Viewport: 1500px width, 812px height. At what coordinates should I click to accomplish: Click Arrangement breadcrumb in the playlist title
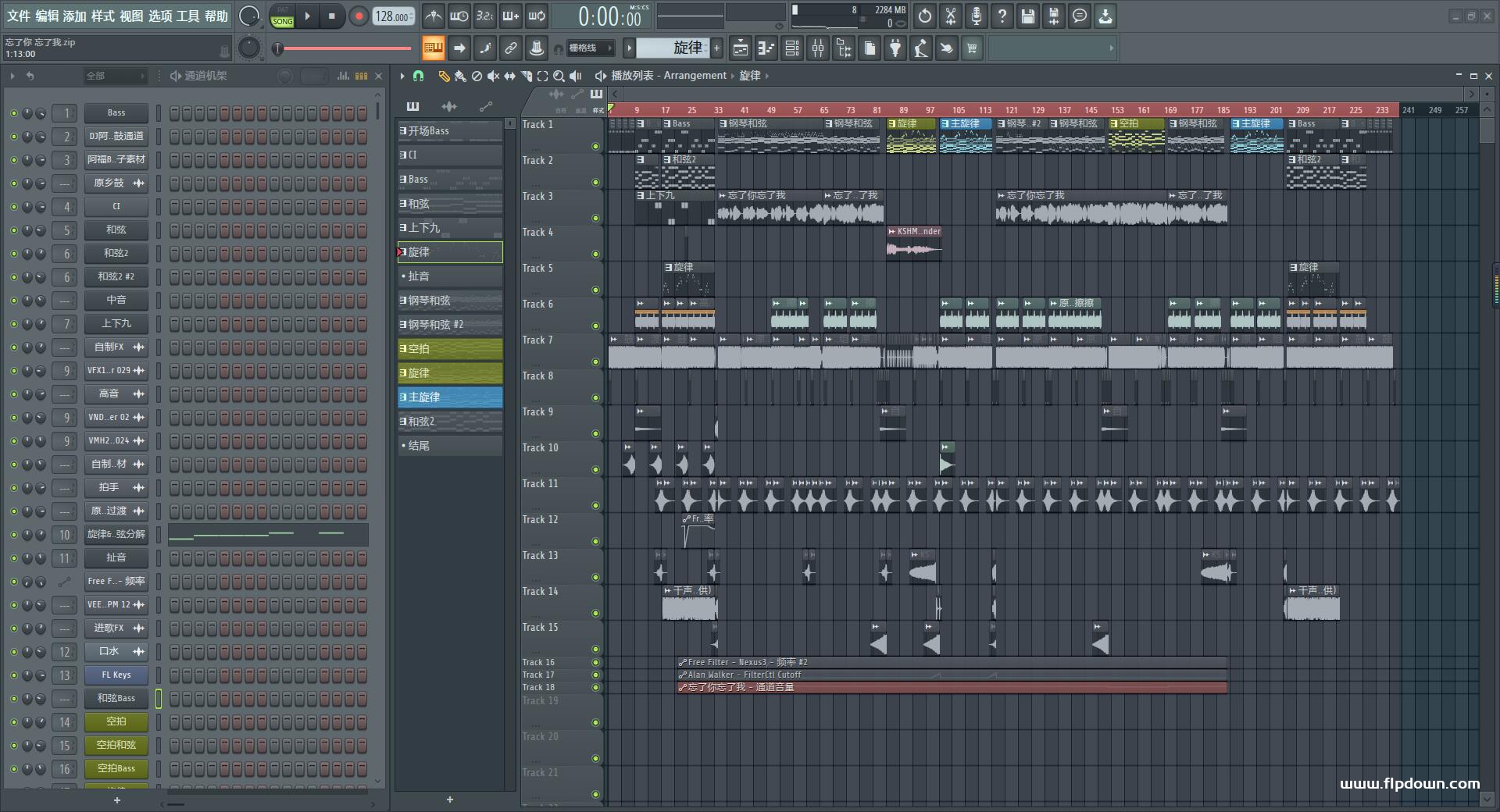(695, 76)
